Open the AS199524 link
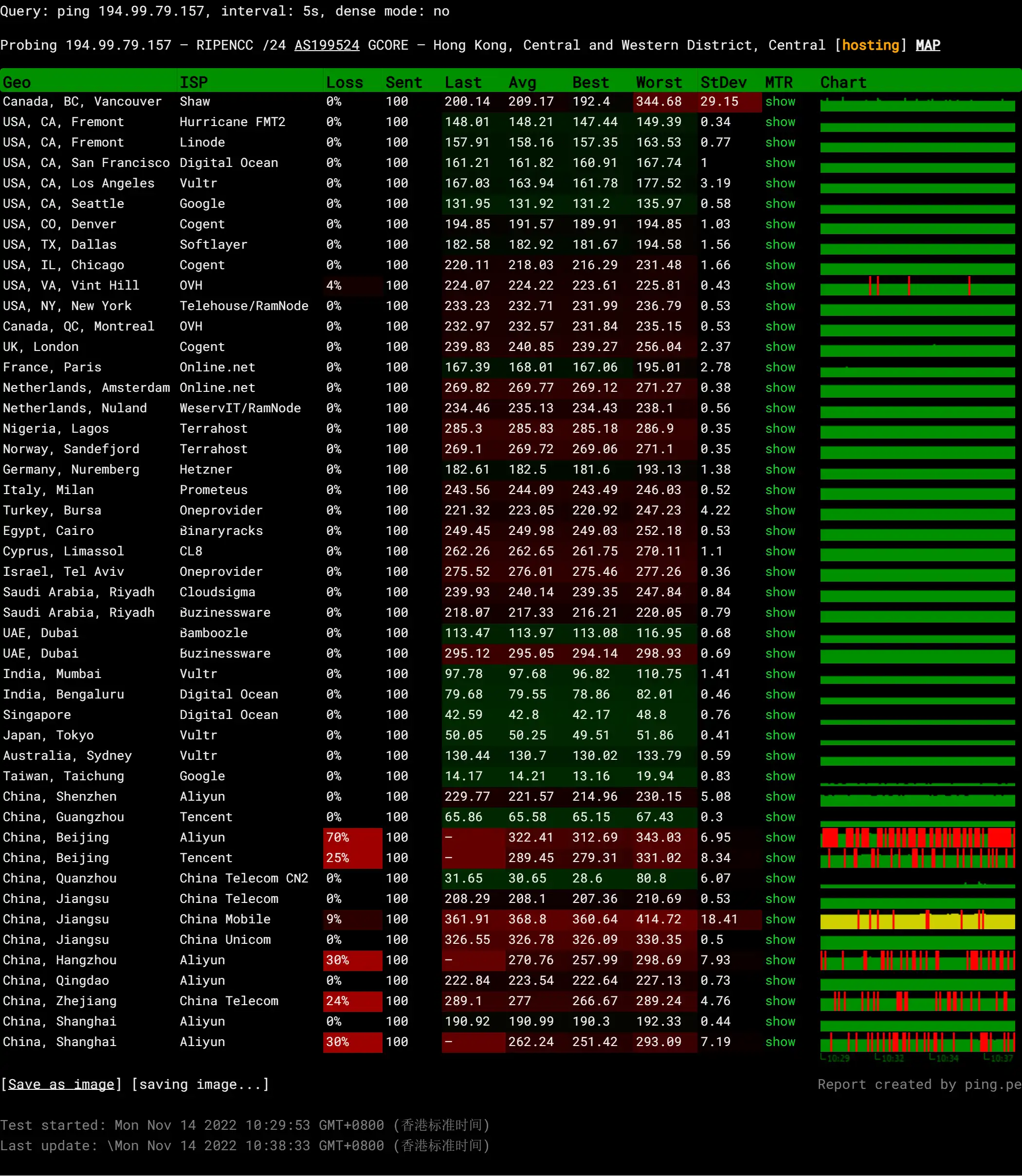Viewport: 1022px width, 1176px height. (x=327, y=45)
